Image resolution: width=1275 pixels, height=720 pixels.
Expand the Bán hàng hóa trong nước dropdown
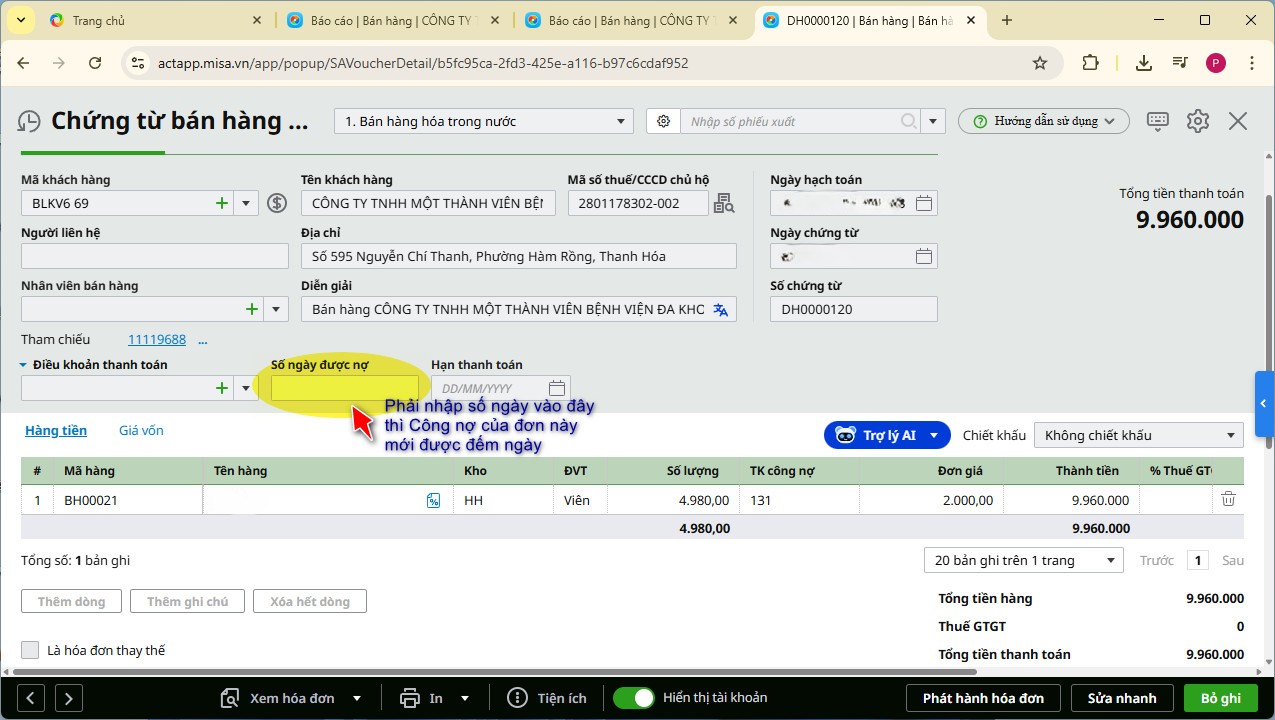pyautogui.click(x=621, y=122)
